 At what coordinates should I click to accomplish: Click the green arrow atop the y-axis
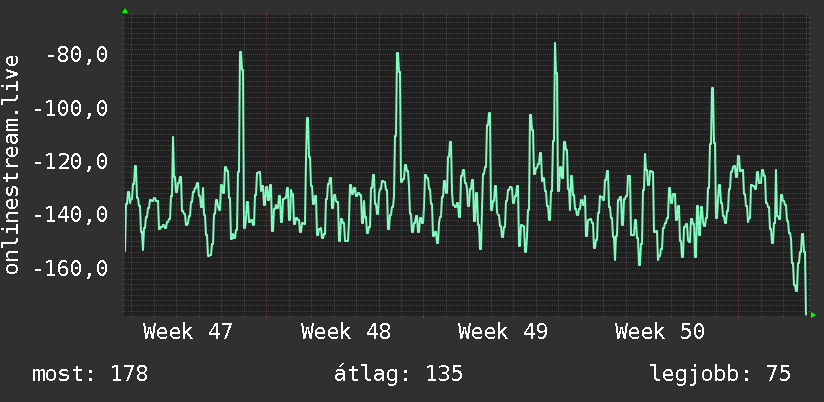[125, 11]
